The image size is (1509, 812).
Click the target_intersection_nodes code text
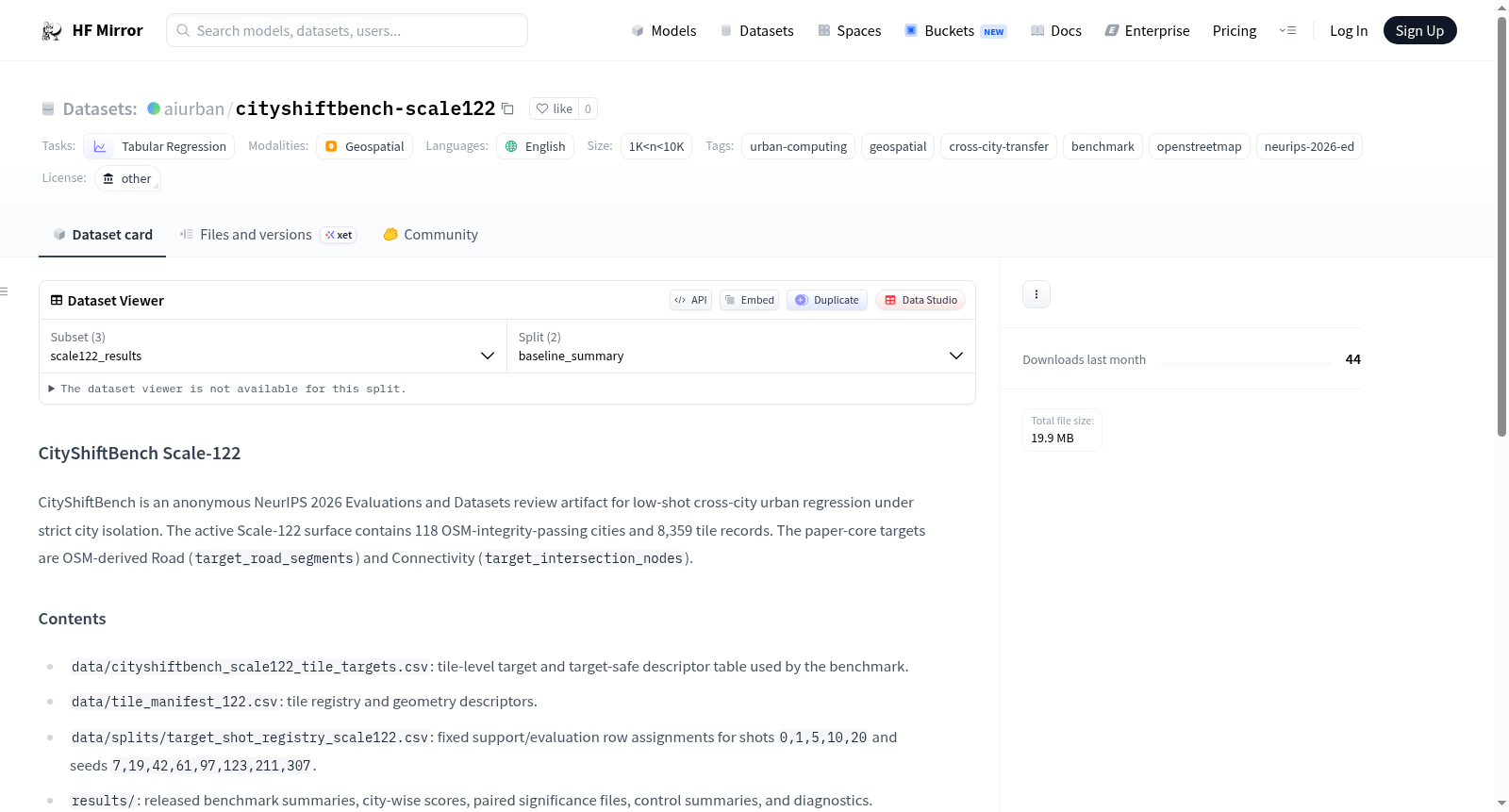pos(584,558)
